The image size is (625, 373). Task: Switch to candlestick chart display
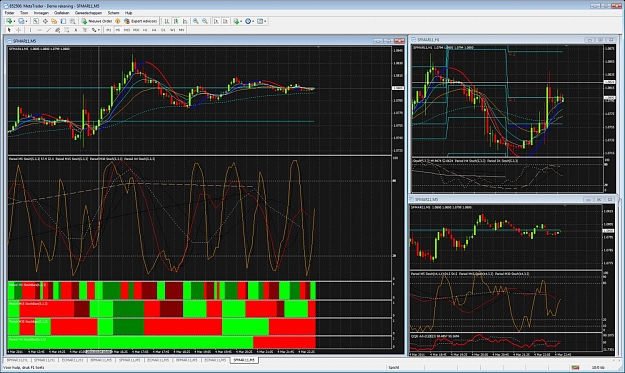(176, 21)
